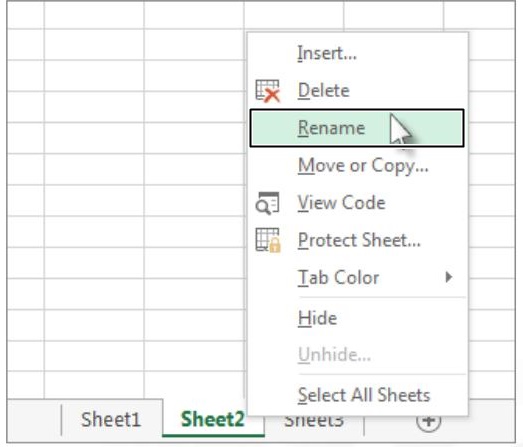523x447 pixels.
Task: Add a new sheet with plus button
Action: (x=429, y=421)
